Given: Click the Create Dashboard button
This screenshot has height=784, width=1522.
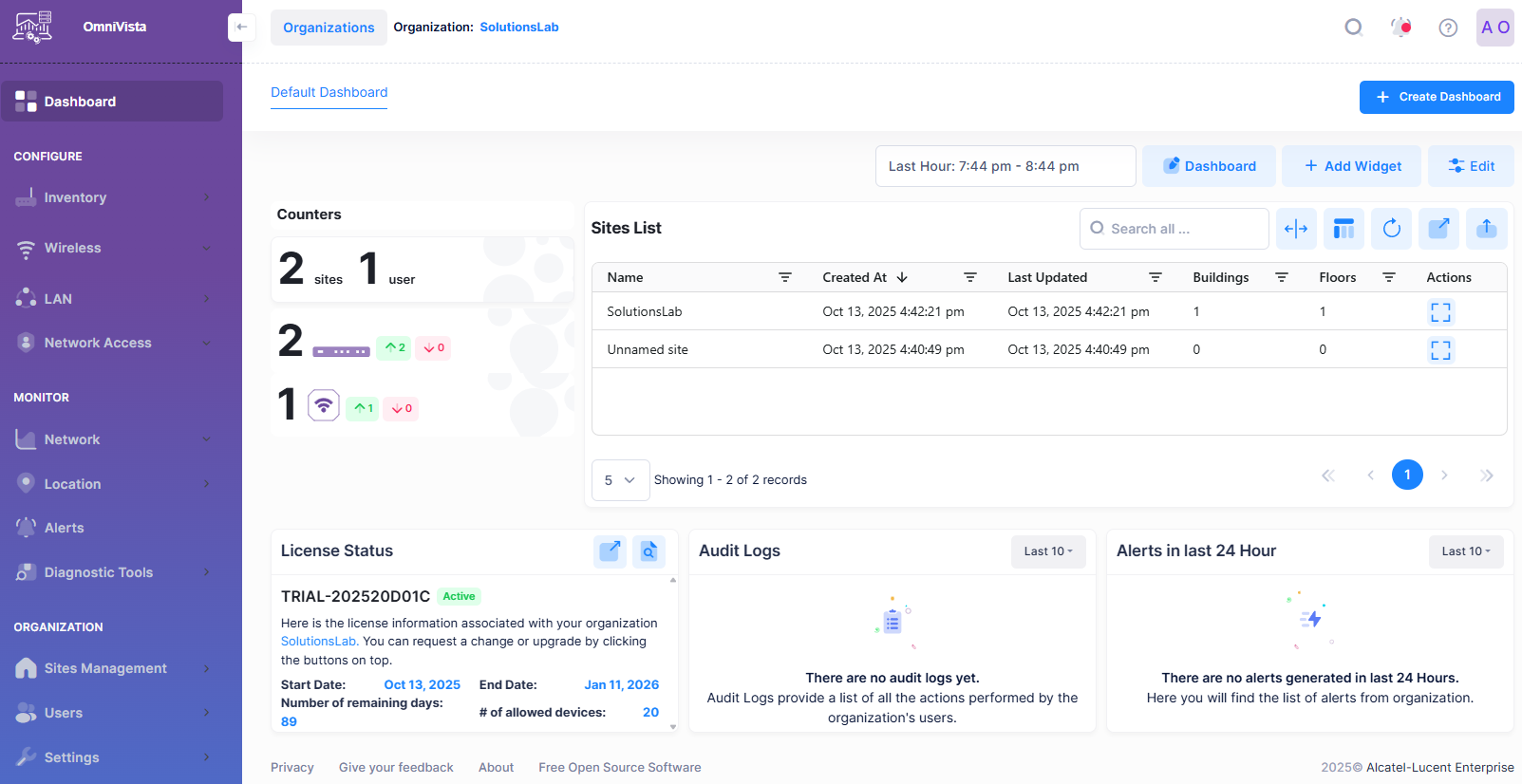Looking at the screenshot, I should [1436, 97].
